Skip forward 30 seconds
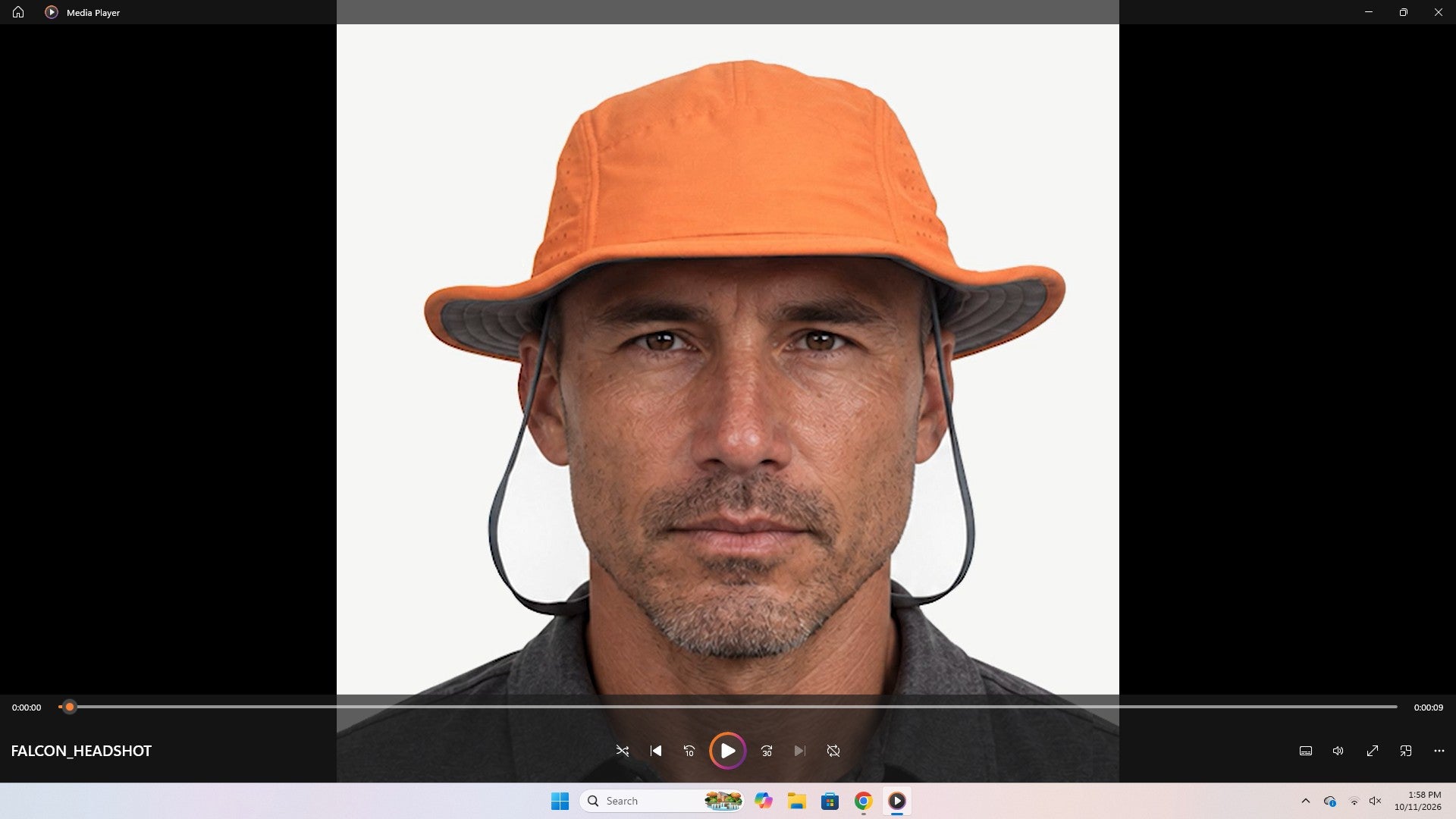 pos(767,751)
